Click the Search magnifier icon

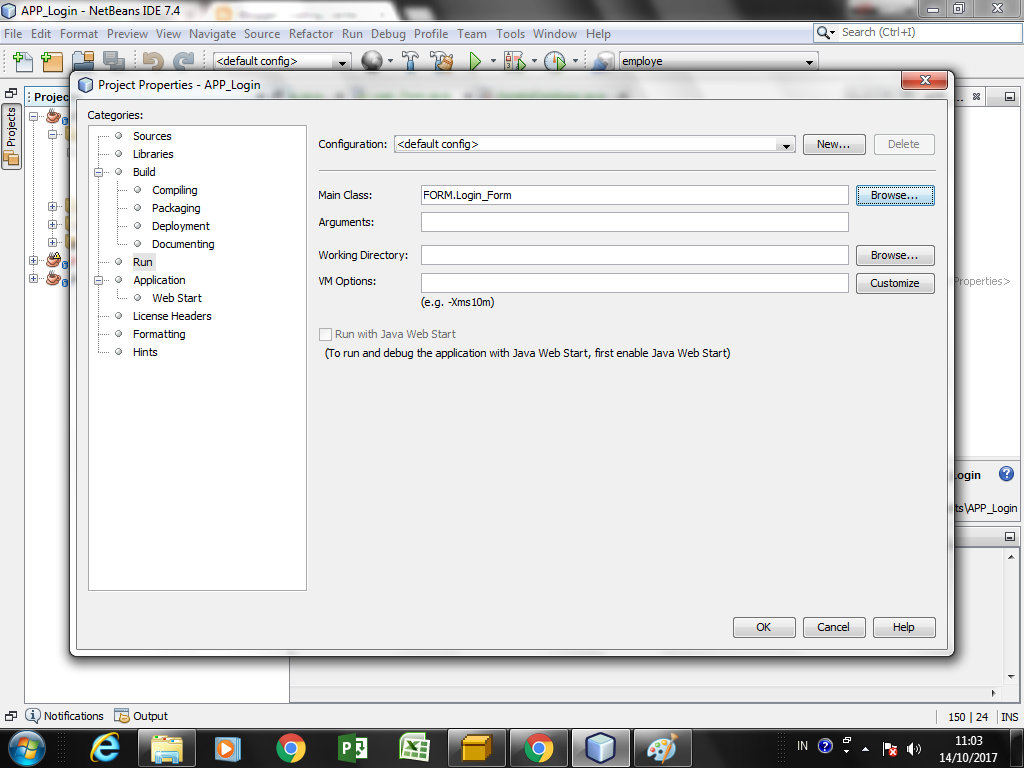[x=824, y=33]
